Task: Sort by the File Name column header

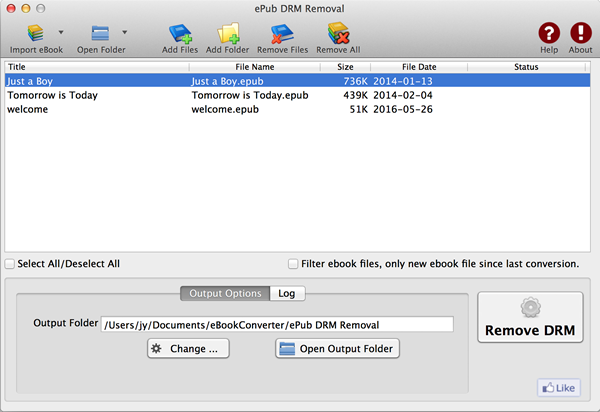Action: click(254, 67)
